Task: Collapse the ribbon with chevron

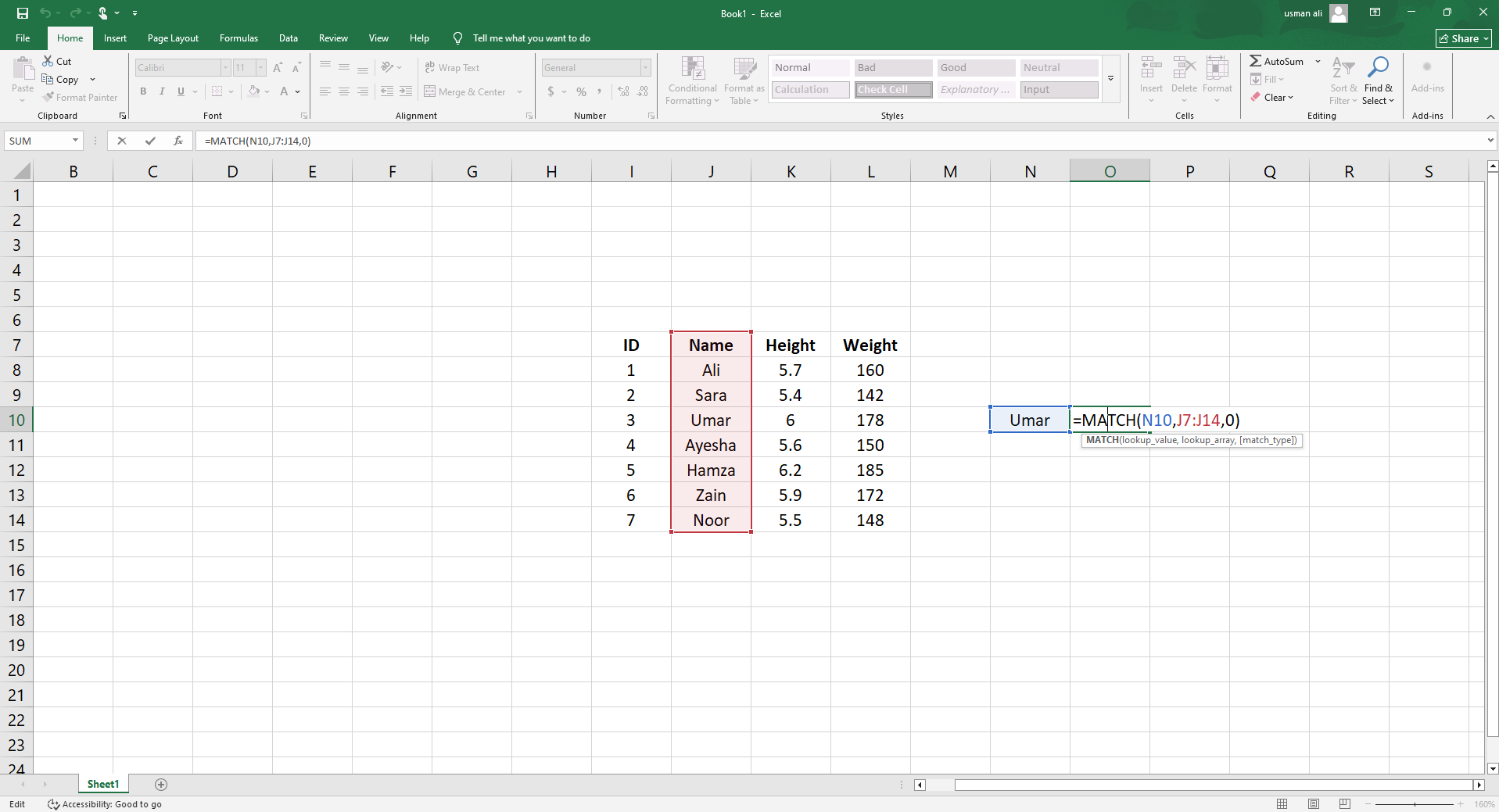Action: (1490, 116)
